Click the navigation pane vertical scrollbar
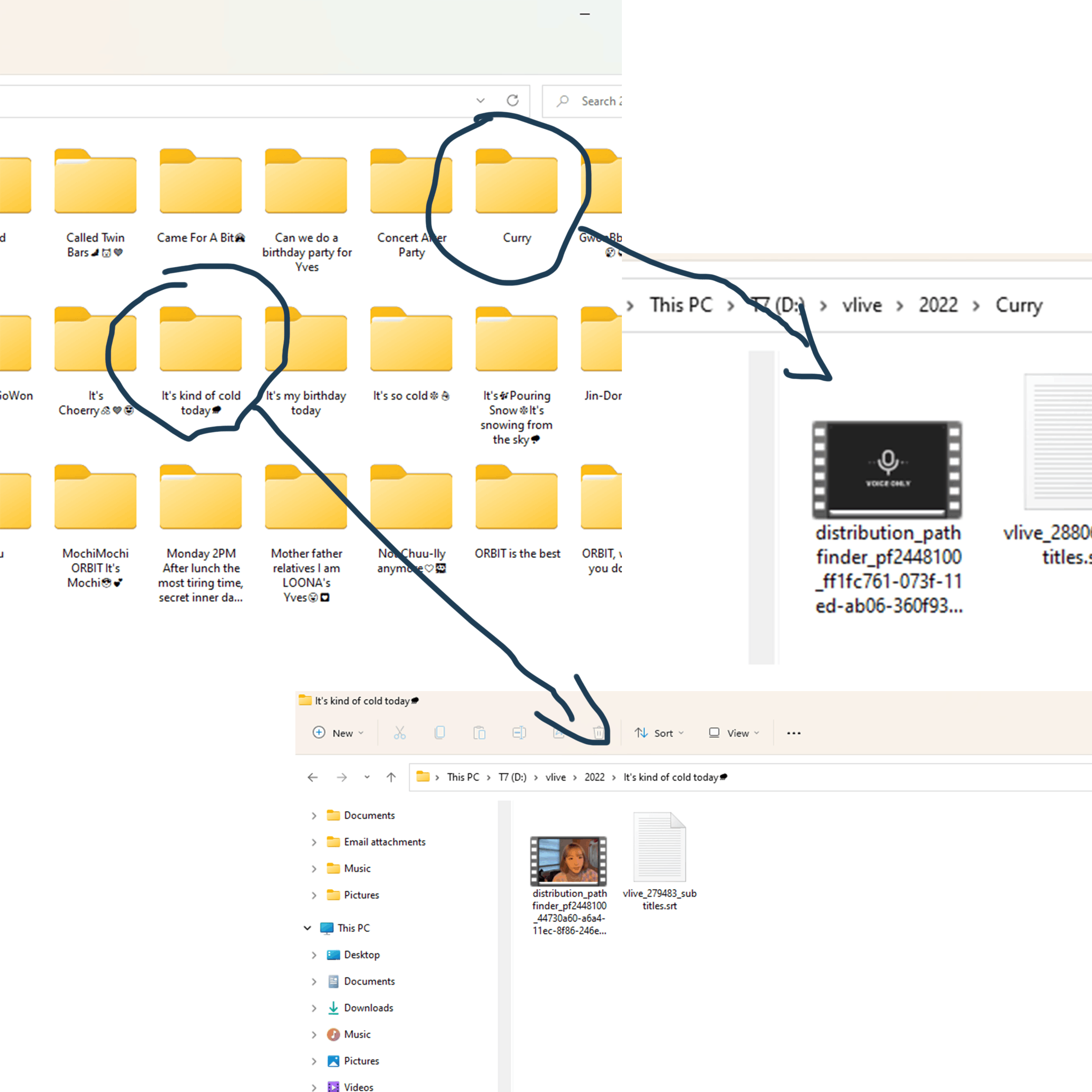1092x1092 pixels. pos(504,946)
